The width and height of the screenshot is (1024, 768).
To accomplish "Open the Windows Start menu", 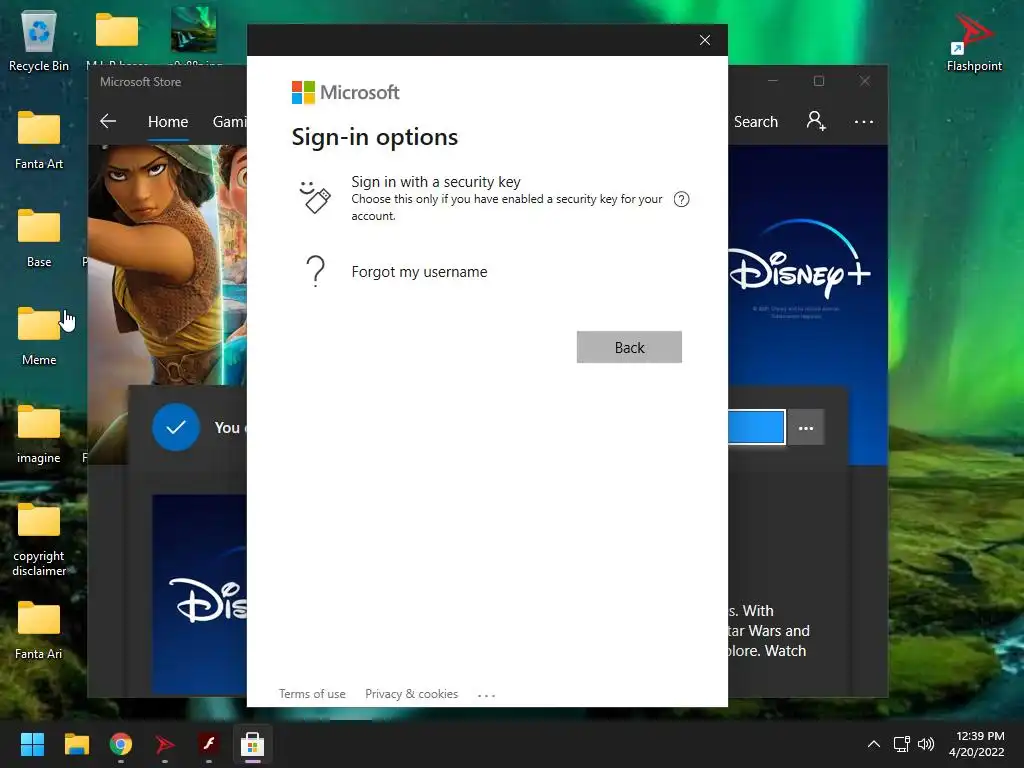I will pyautogui.click(x=32, y=744).
